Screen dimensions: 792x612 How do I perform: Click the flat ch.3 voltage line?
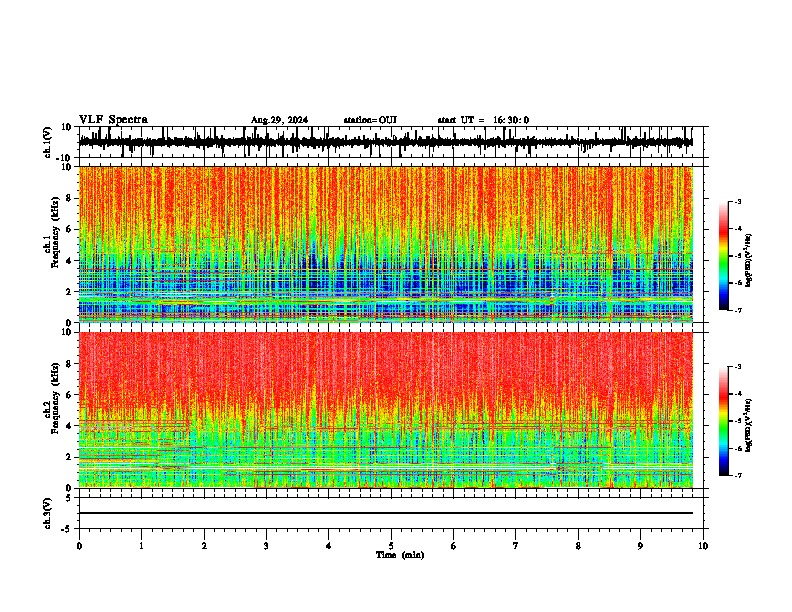385,513
